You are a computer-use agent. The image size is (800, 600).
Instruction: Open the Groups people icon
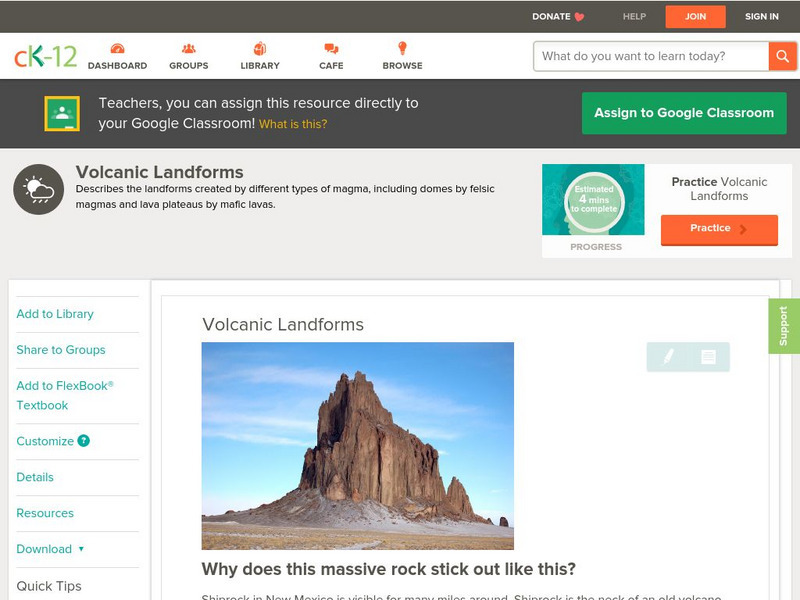coord(189,48)
